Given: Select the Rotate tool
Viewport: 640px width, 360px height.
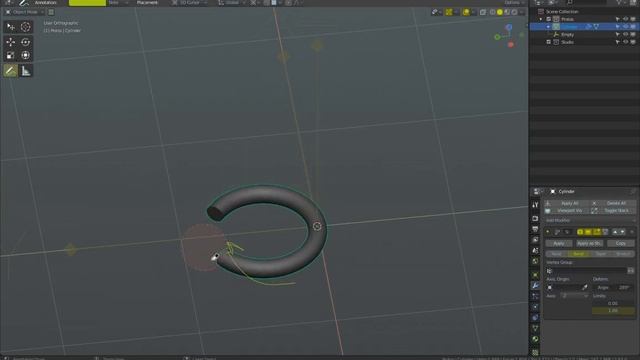Looking at the screenshot, I should click(25, 42).
